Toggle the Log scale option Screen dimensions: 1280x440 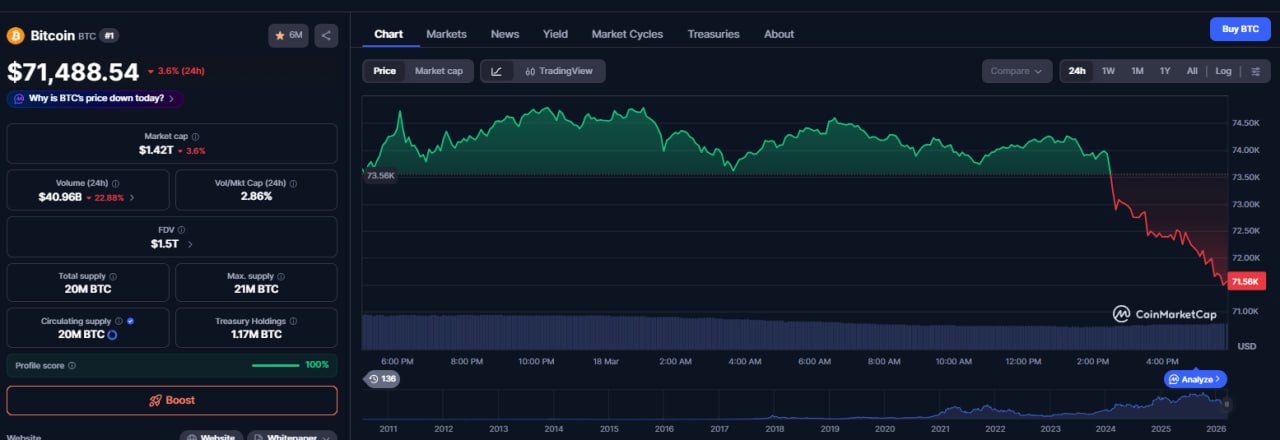1223,71
